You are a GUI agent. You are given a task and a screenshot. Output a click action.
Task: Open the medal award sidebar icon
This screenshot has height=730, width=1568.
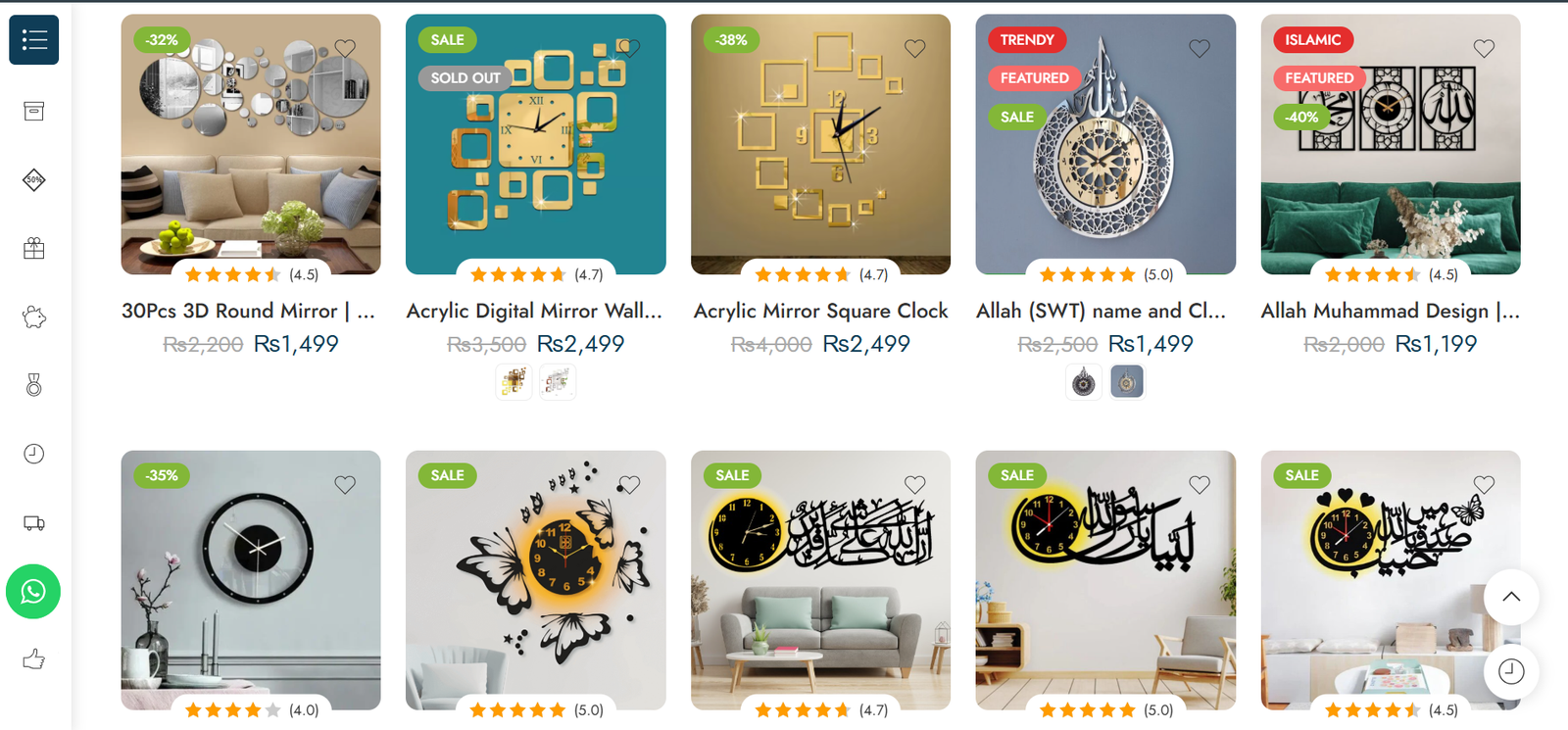(34, 385)
